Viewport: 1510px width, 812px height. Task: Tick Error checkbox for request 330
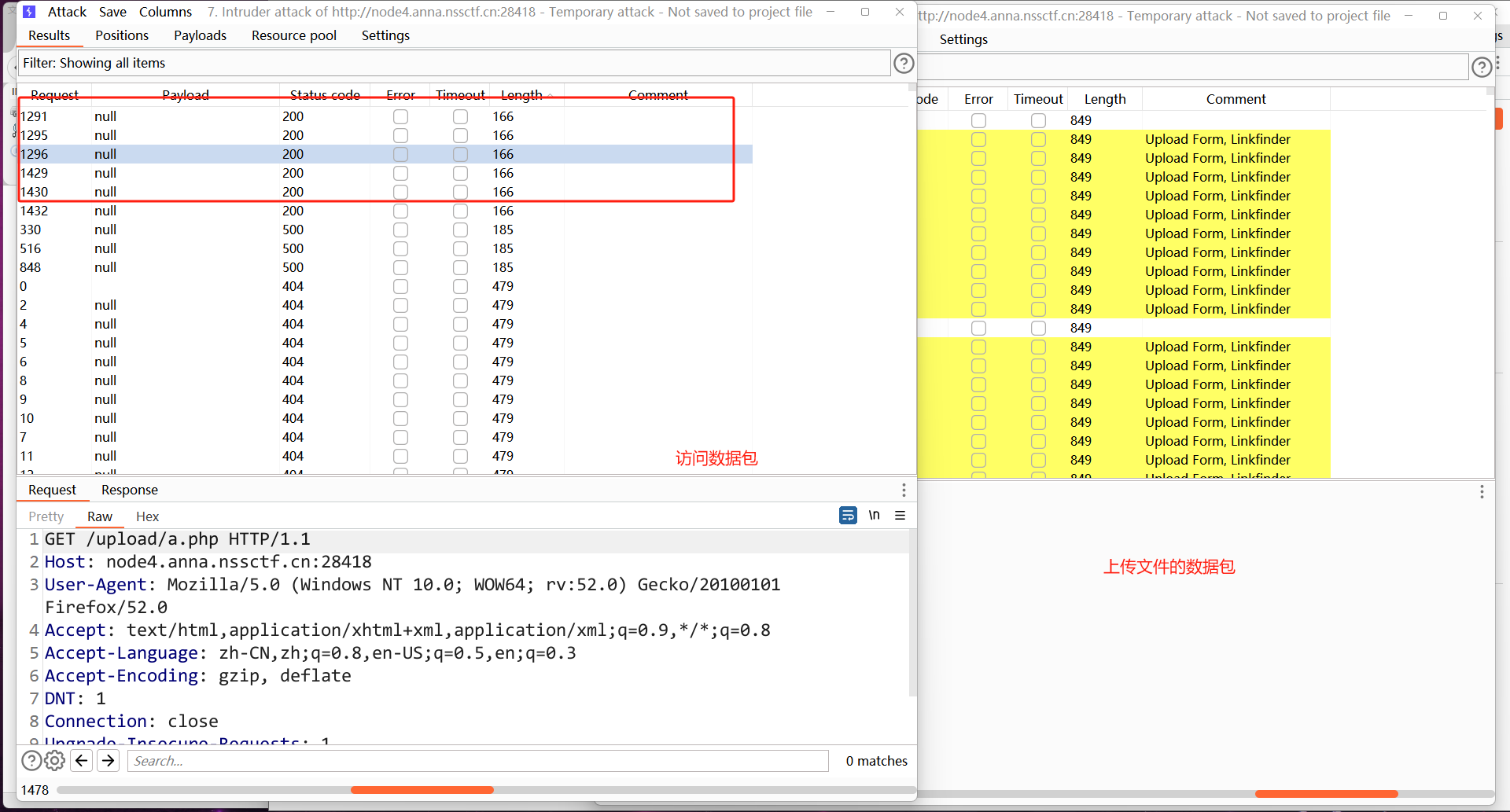click(401, 230)
